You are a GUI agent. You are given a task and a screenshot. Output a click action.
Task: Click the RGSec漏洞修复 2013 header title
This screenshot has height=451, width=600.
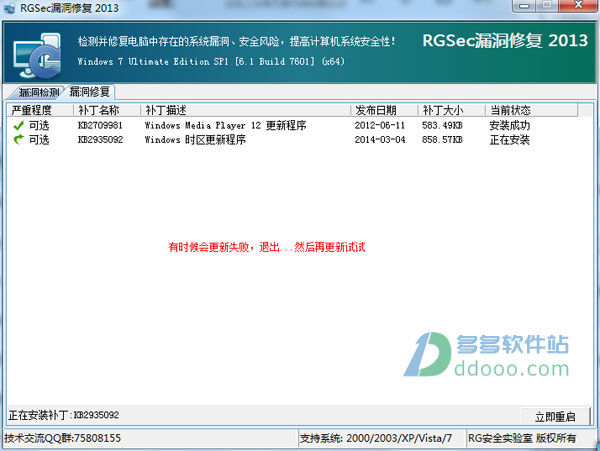click(x=505, y=41)
